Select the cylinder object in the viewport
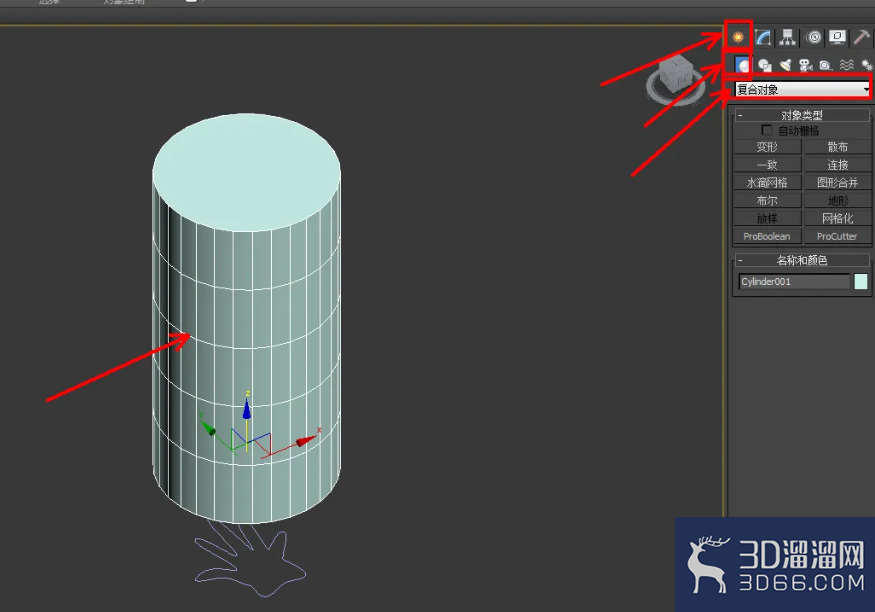The height and width of the screenshot is (612, 875). (246, 318)
